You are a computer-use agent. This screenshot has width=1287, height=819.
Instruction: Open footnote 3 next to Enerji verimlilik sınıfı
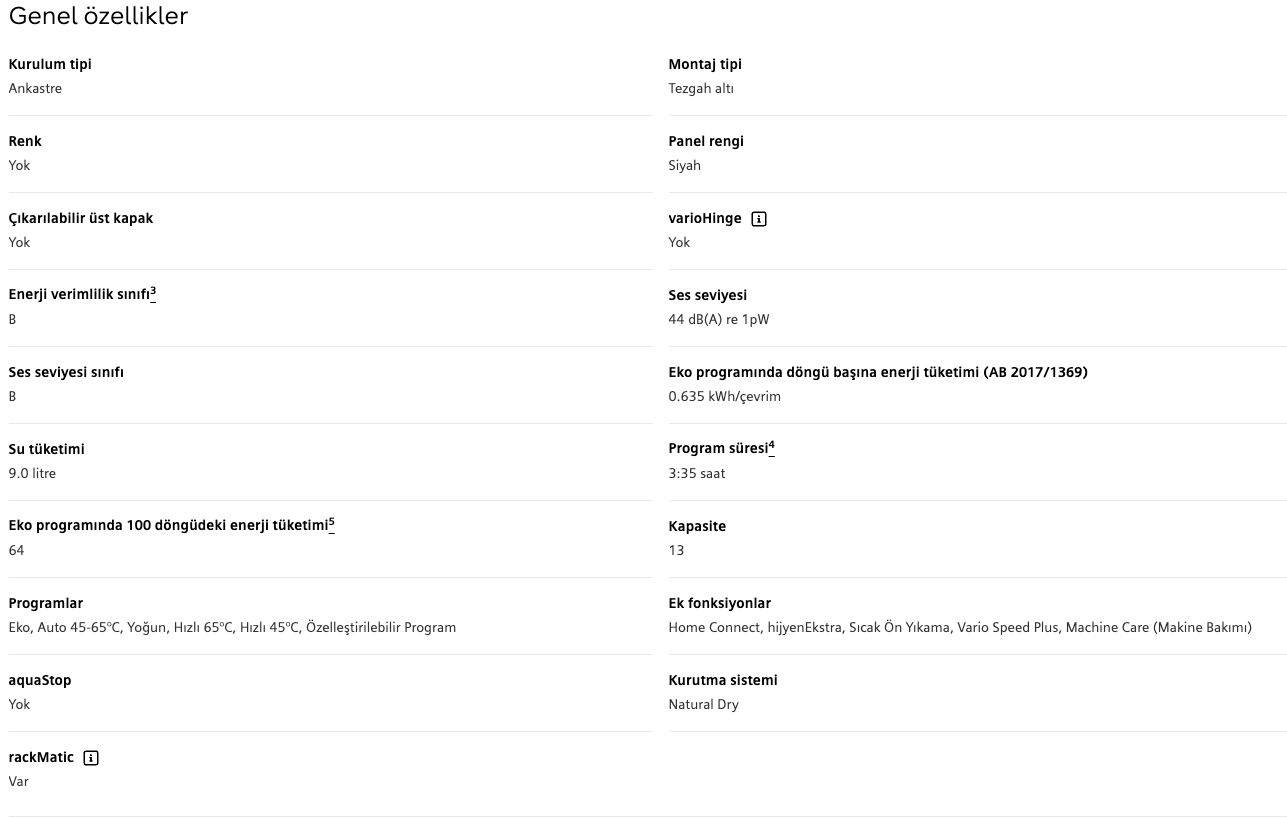153,292
